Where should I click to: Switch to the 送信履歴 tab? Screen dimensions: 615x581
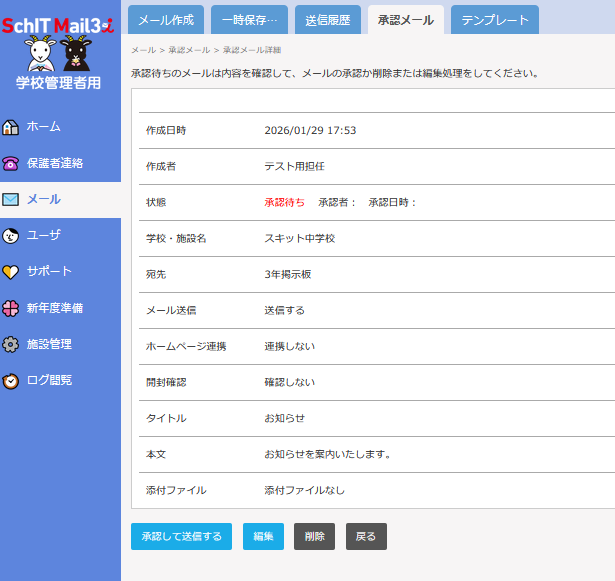[327, 20]
